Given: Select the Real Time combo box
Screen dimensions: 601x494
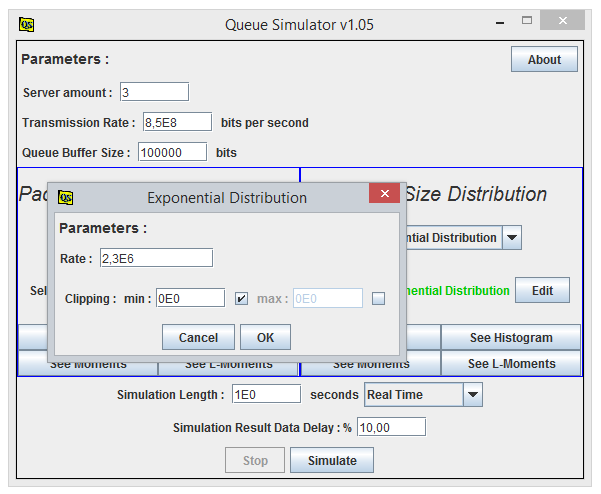Looking at the screenshot, I should pyautogui.click(x=423, y=394).
